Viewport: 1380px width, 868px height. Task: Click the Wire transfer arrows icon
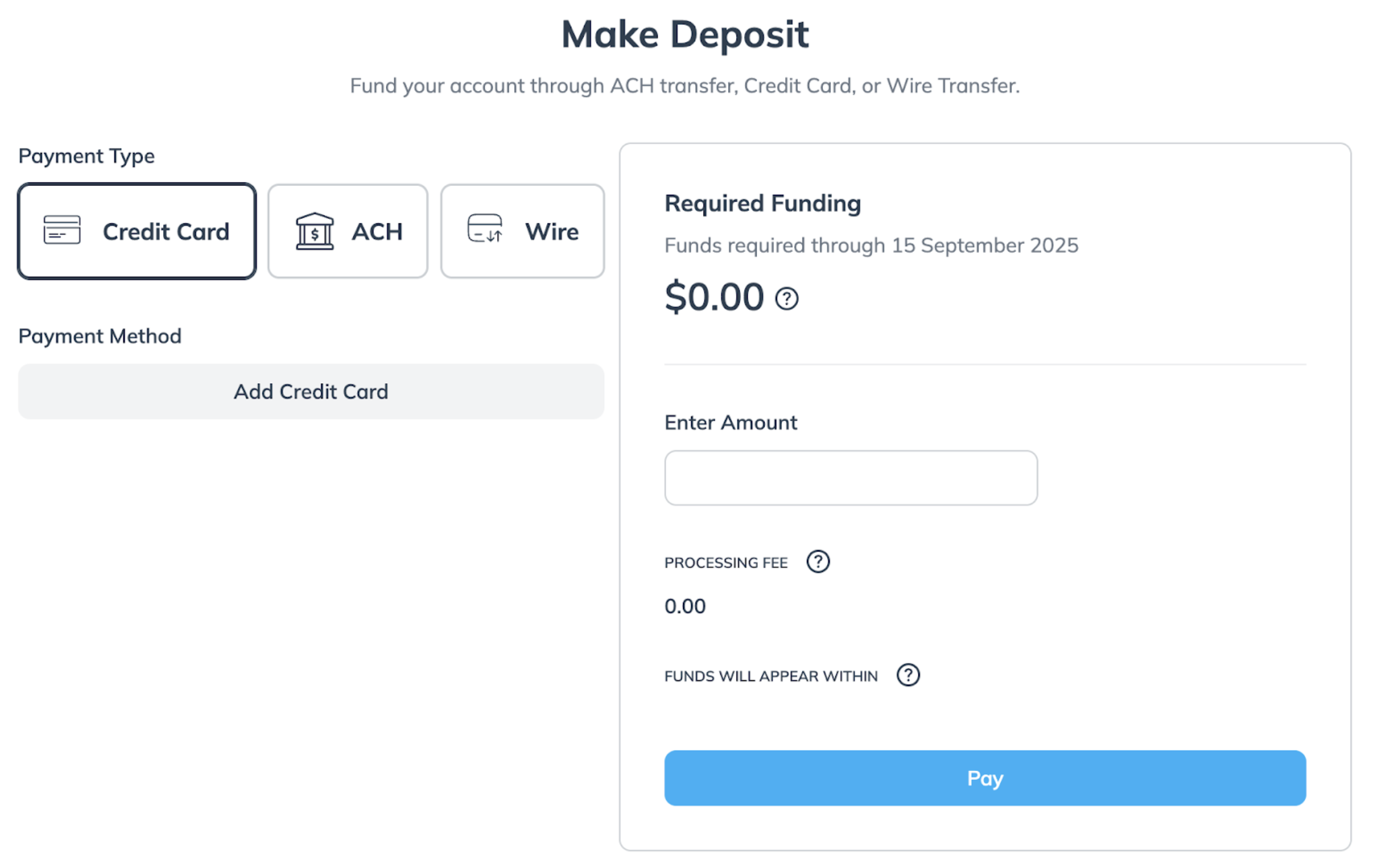tap(485, 228)
